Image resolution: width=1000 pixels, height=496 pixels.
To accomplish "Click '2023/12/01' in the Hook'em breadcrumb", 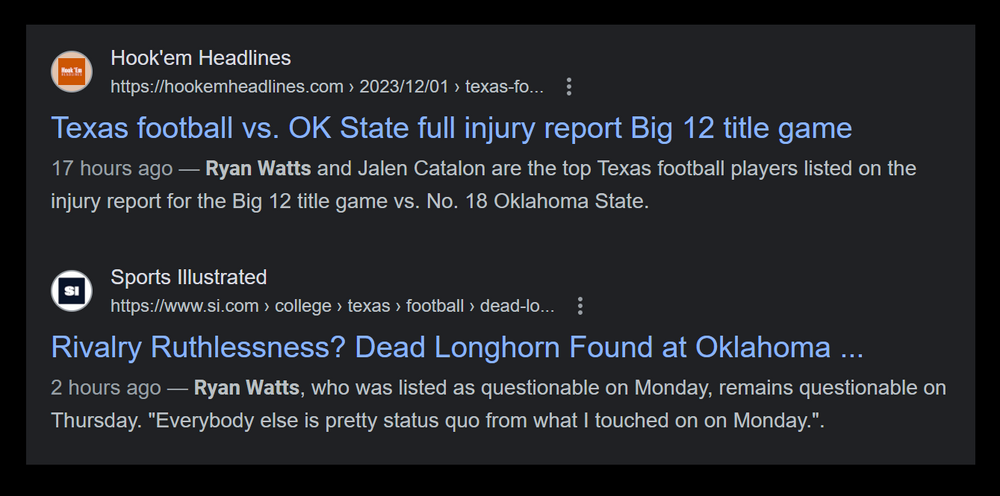I will pos(404,87).
